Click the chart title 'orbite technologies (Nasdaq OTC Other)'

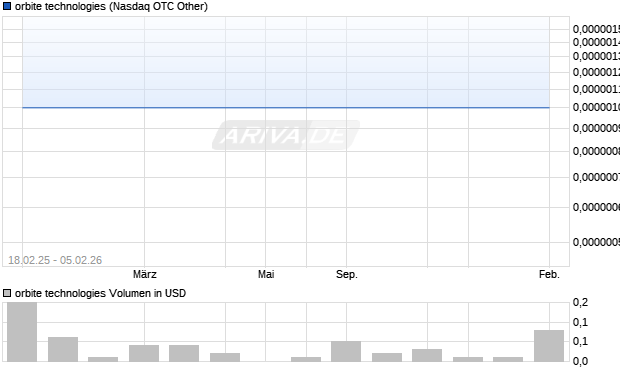(x=111, y=6)
